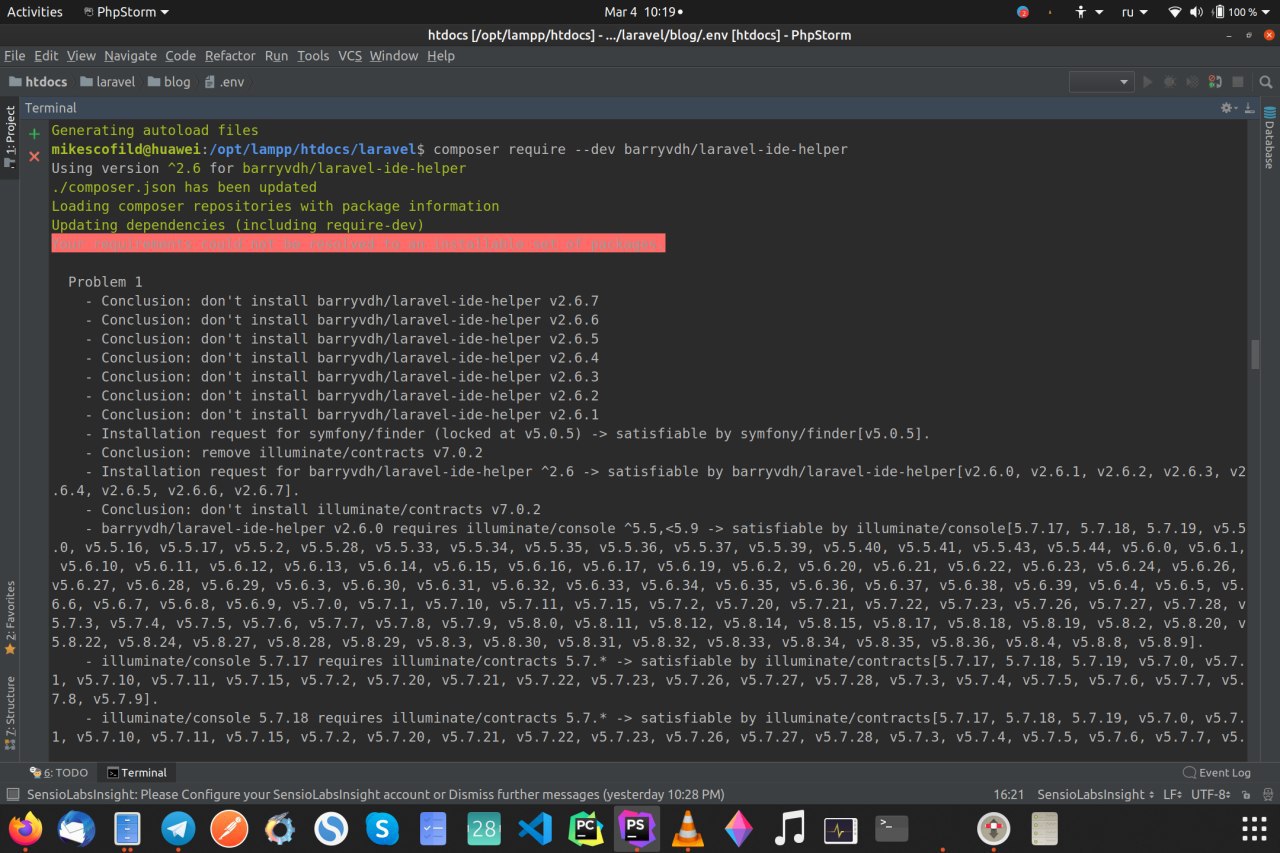Screen dimensions: 1280x853
Task: Open the music player note icon
Action: tap(790, 828)
